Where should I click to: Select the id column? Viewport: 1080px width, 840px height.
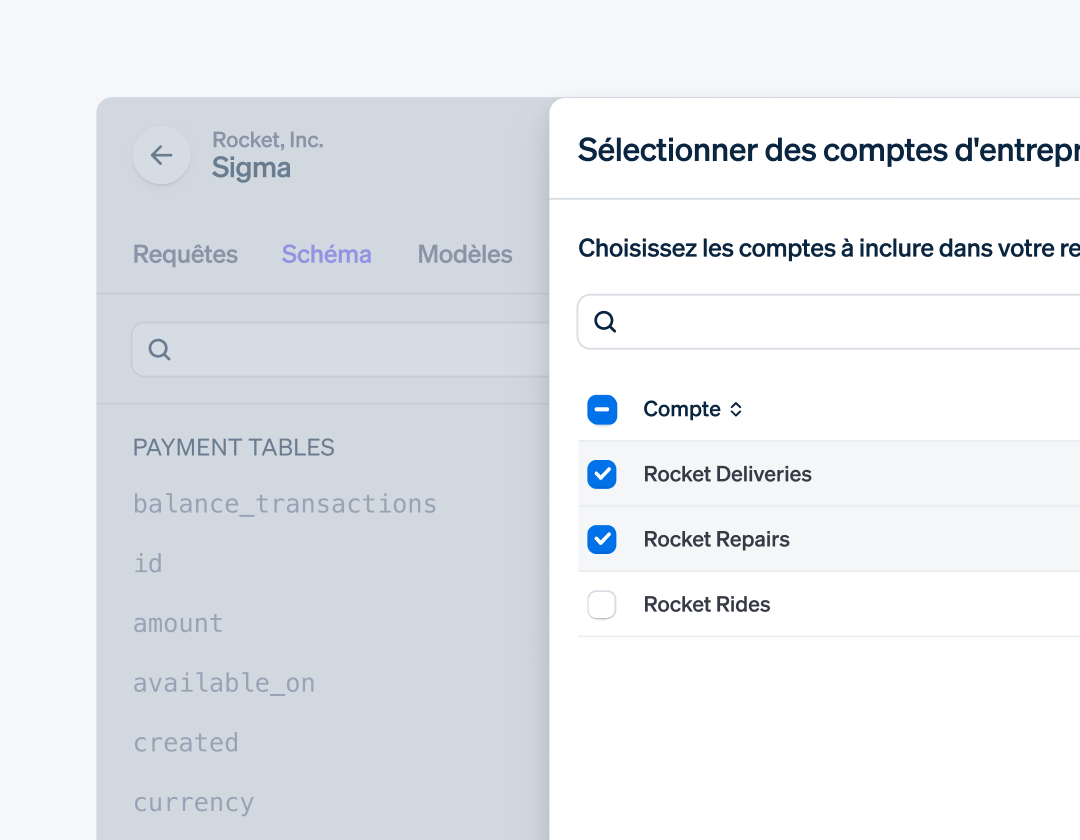(x=148, y=563)
